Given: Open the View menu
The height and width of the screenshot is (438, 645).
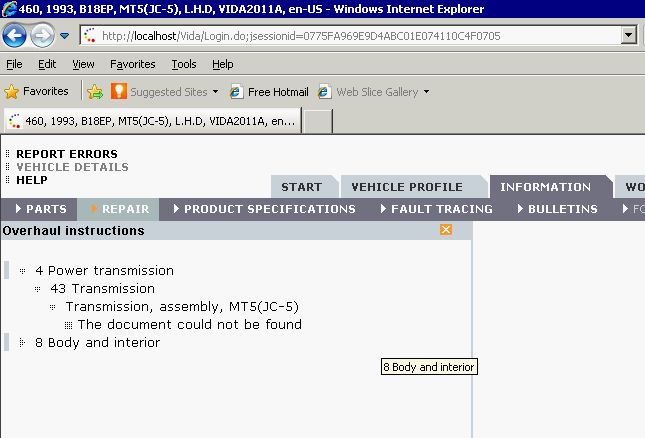Looking at the screenshot, I should pyautogui.click(x=83, y=64).
